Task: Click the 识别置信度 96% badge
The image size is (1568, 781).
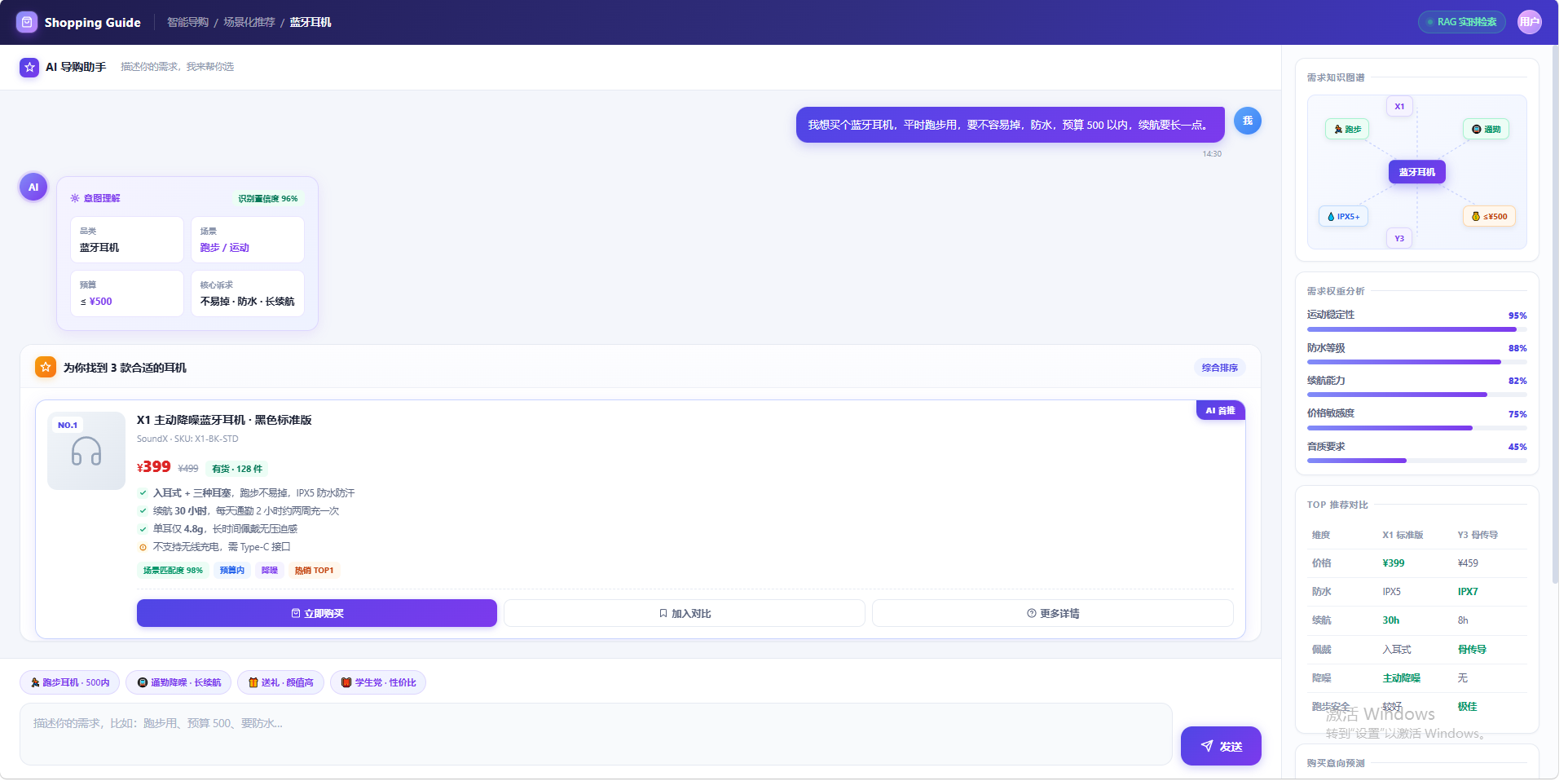Action: click(268, 198)
